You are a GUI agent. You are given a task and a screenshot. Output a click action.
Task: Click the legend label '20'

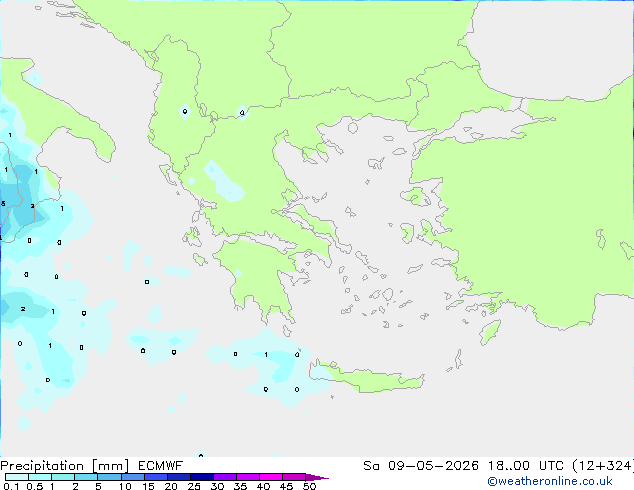point(171,486)
